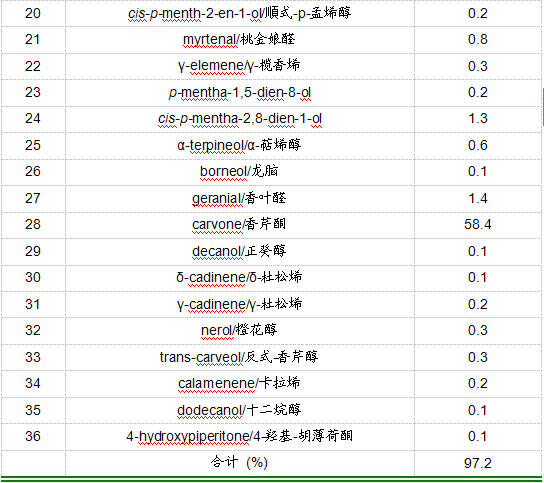Select p-mentha-1,5-dien-8-ol text
The width and height of the screenshot is (544, 483).
click(240, 93)
